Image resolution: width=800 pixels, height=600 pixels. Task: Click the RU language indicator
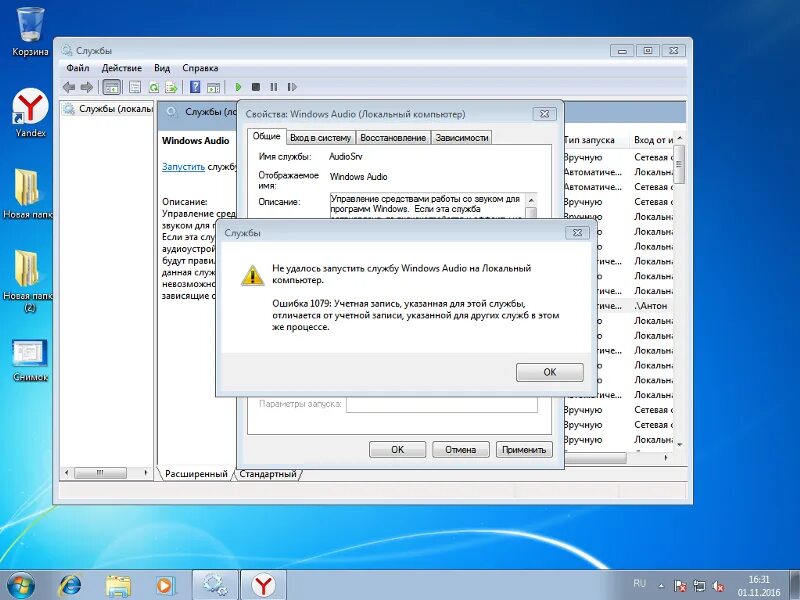[639, 583]
